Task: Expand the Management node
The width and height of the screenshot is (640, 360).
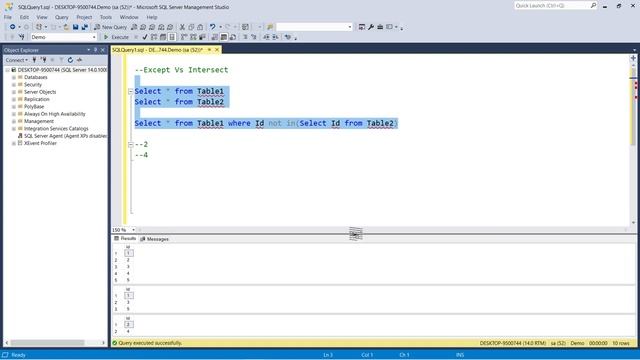Action: click(14, 121)
